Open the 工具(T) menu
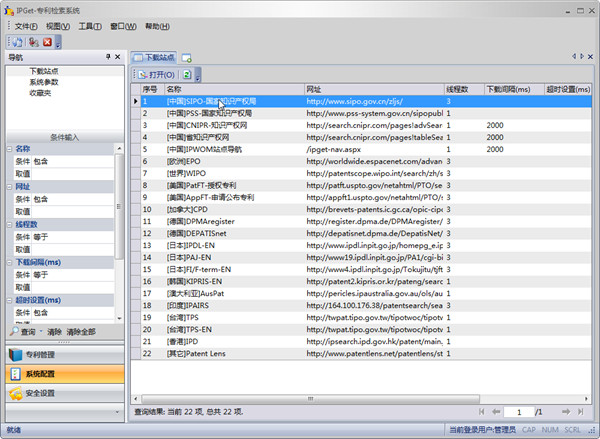Image resolution: width=600 pixels, height=439 pixels. (90, 26)
